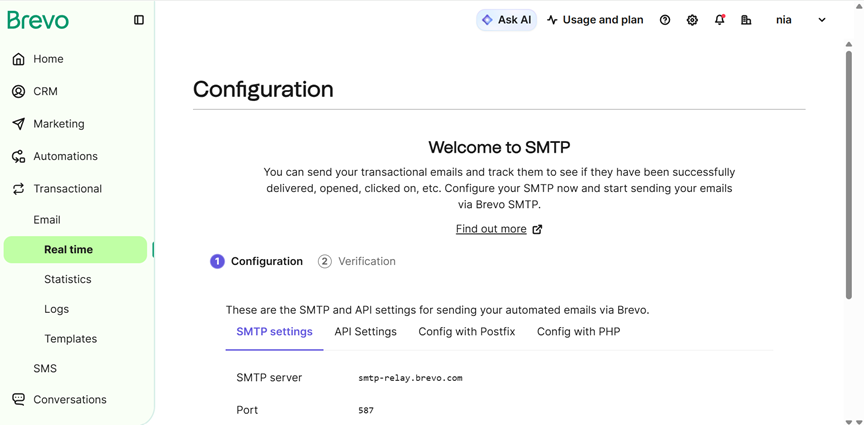Click the Transactional arrows icon
Screen dimensions: 864x425
(18, 189)
